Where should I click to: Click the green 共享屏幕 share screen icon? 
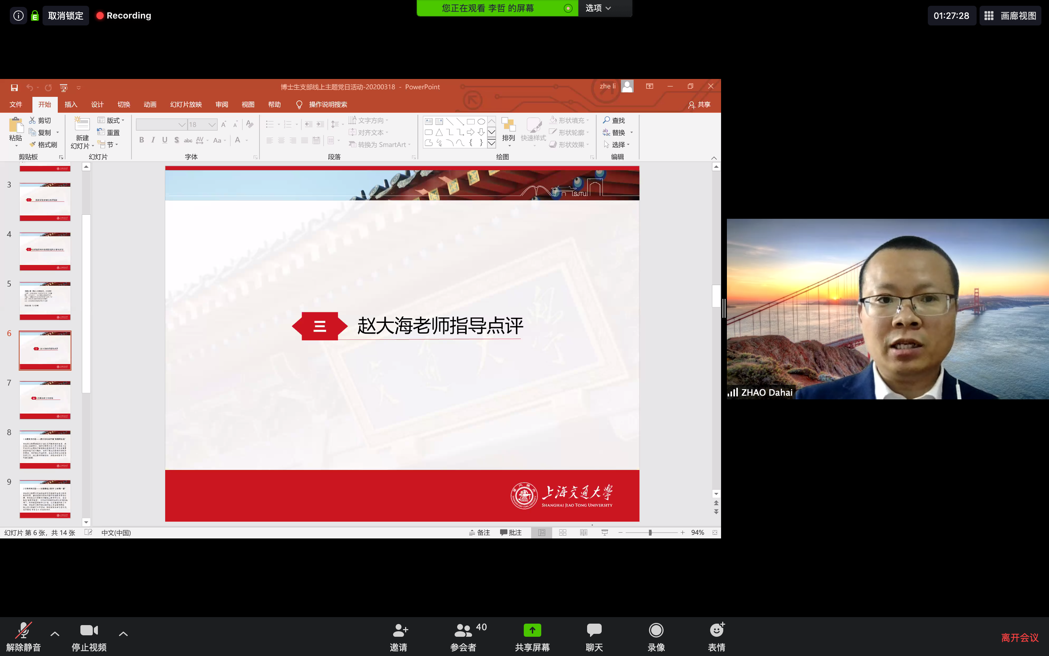coord(532,631)
